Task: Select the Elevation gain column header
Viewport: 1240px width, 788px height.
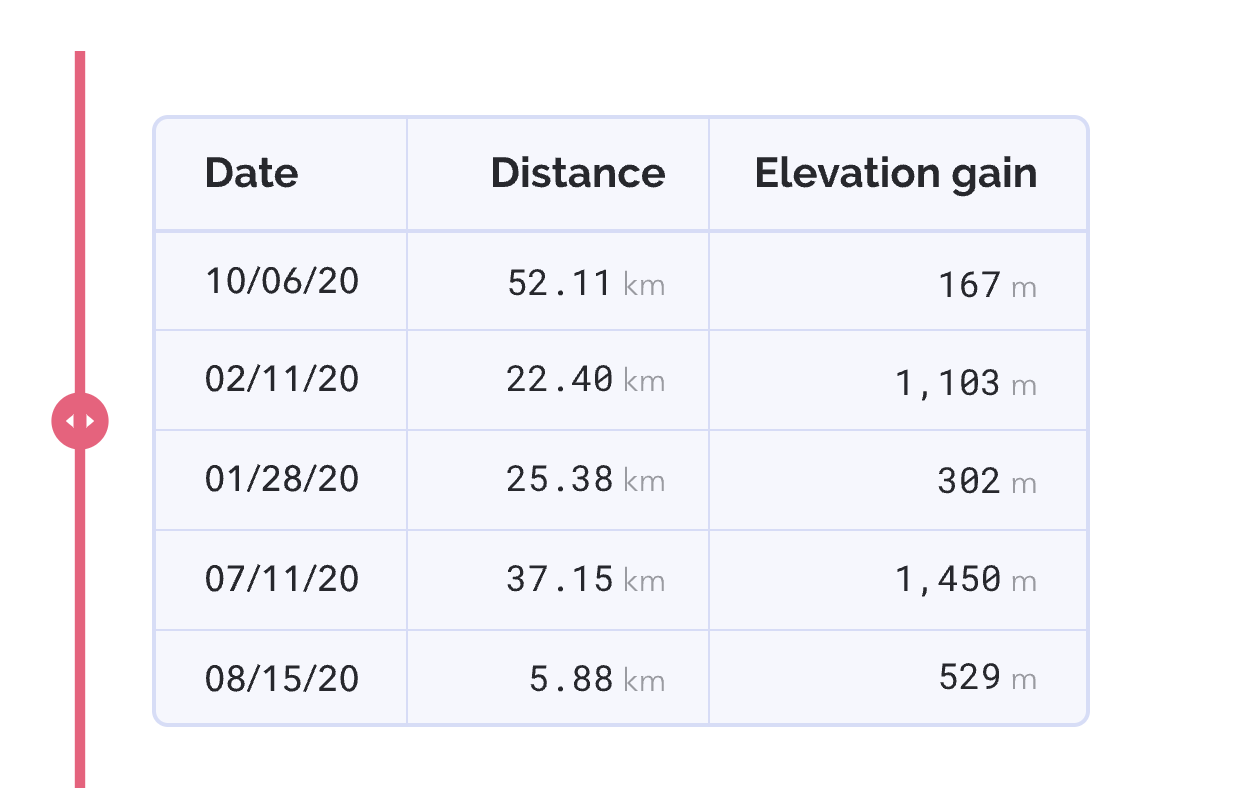Action: [x=896, y=174]
